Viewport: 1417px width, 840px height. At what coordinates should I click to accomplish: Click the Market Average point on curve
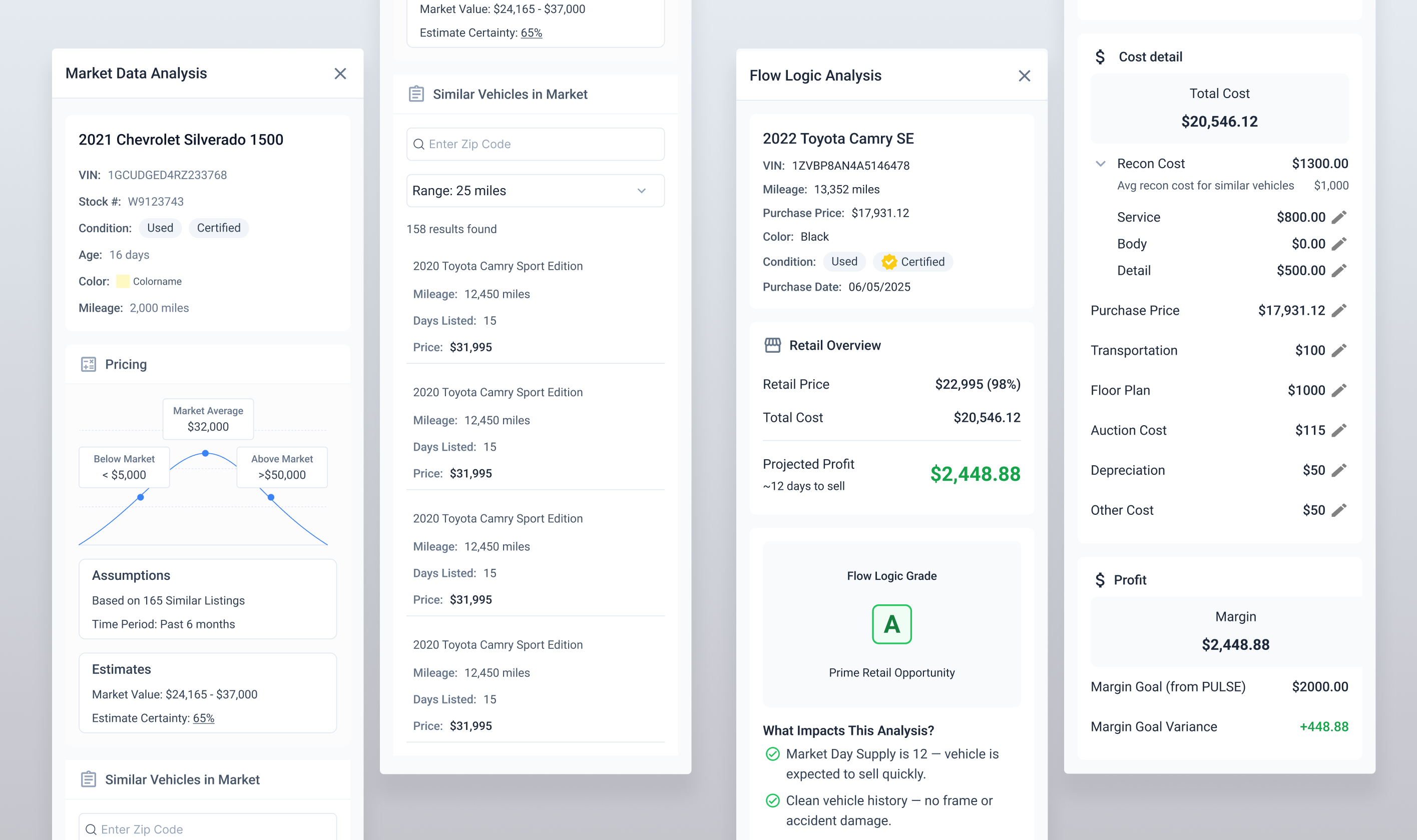coord(206,453)
